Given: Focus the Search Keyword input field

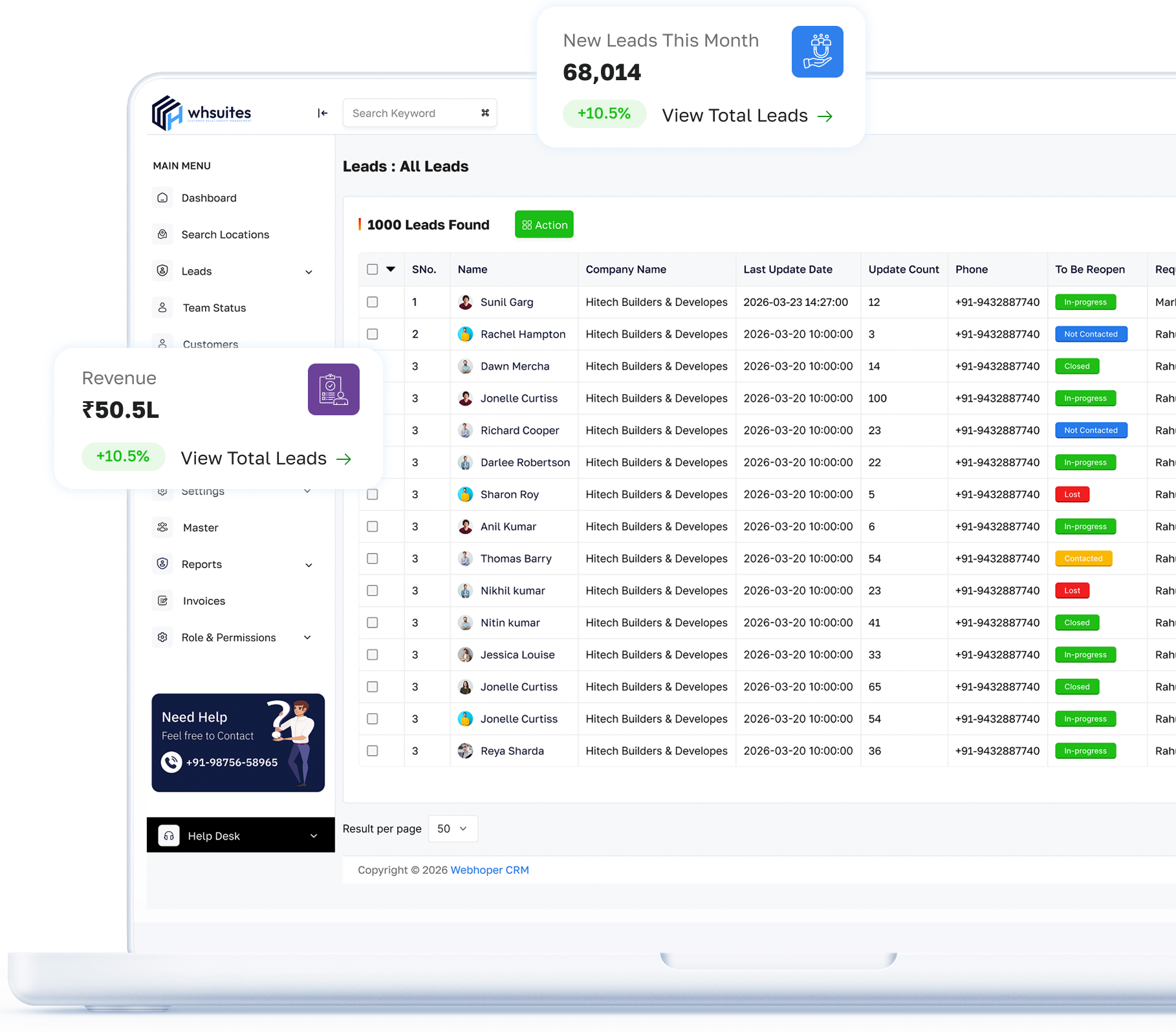Looking at the screenshot, I should [x=420, y=113].
